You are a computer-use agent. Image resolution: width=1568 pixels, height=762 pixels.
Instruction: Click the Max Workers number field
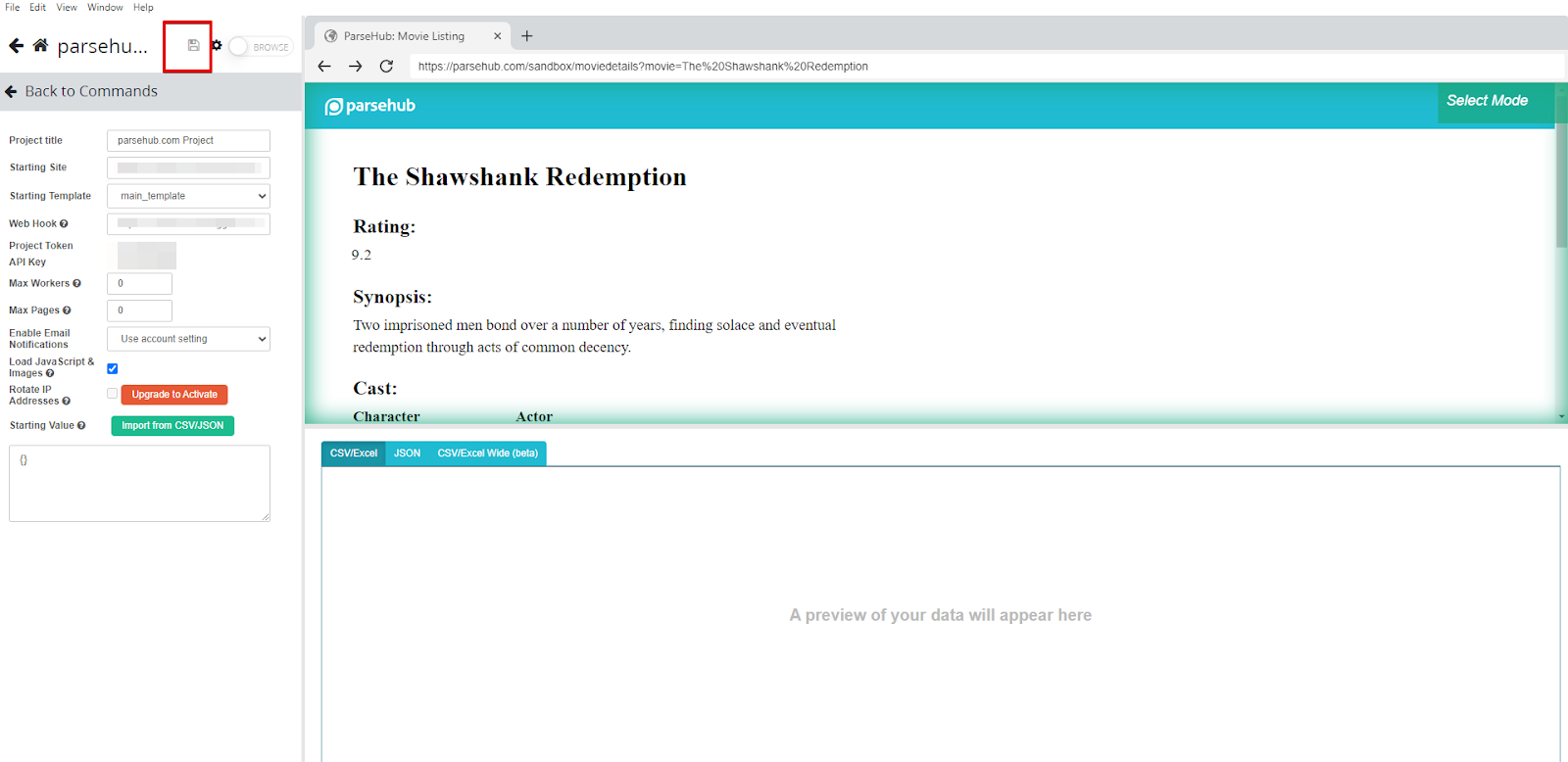(x=139, y=284)
